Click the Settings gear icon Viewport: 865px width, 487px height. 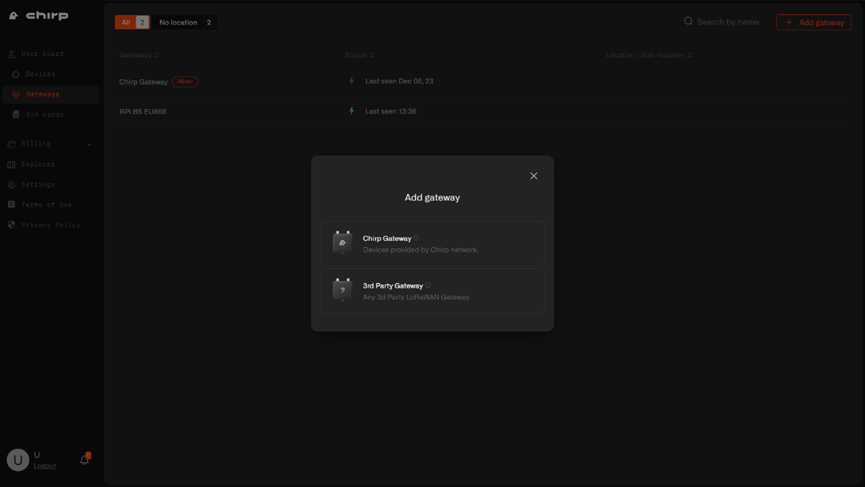[12, 185]
